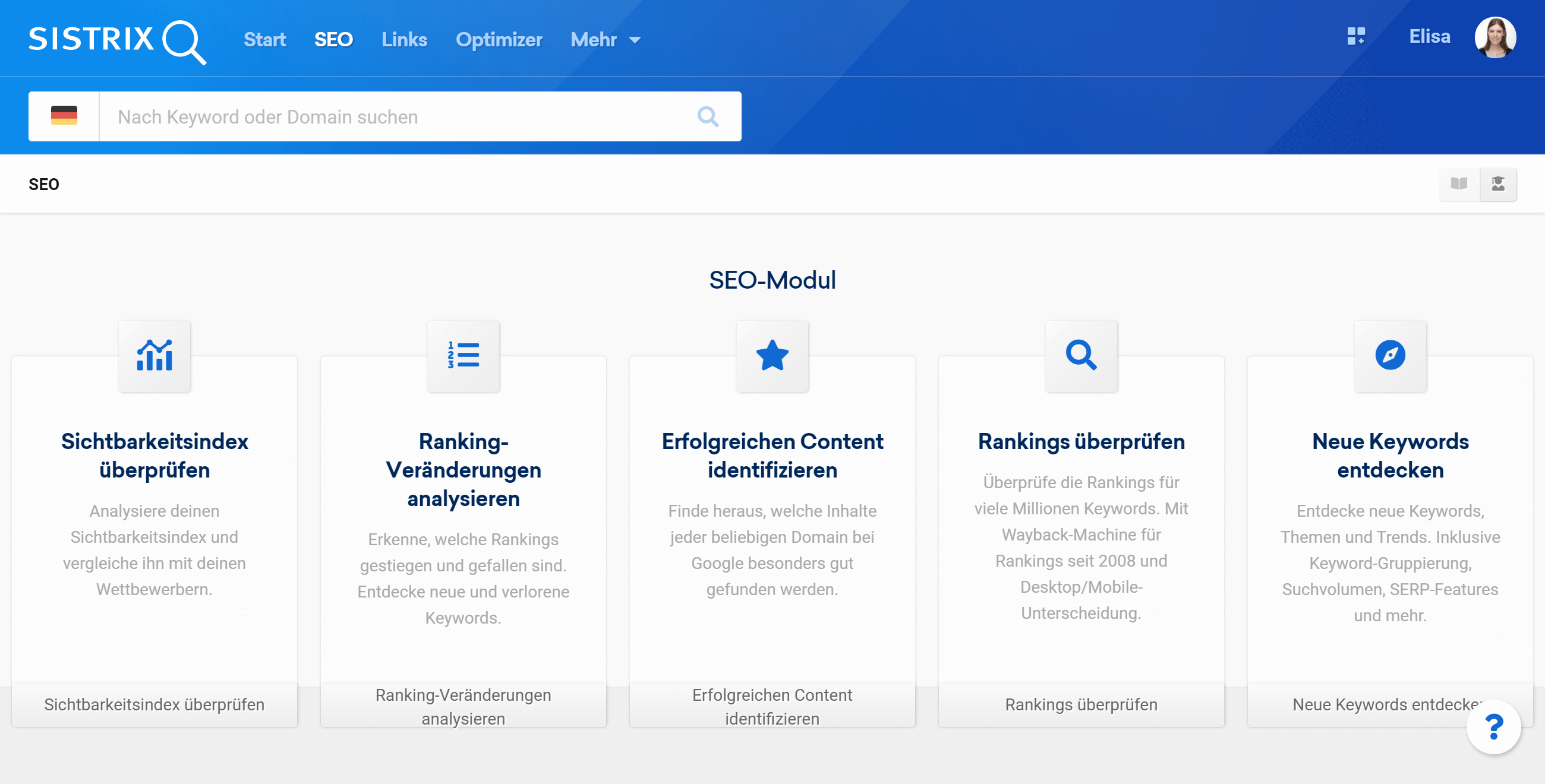The height and width of the screenshot is (784, 1545).
Task: Click the magnifier Rankings icon tile
Action: click(1081, 355)
